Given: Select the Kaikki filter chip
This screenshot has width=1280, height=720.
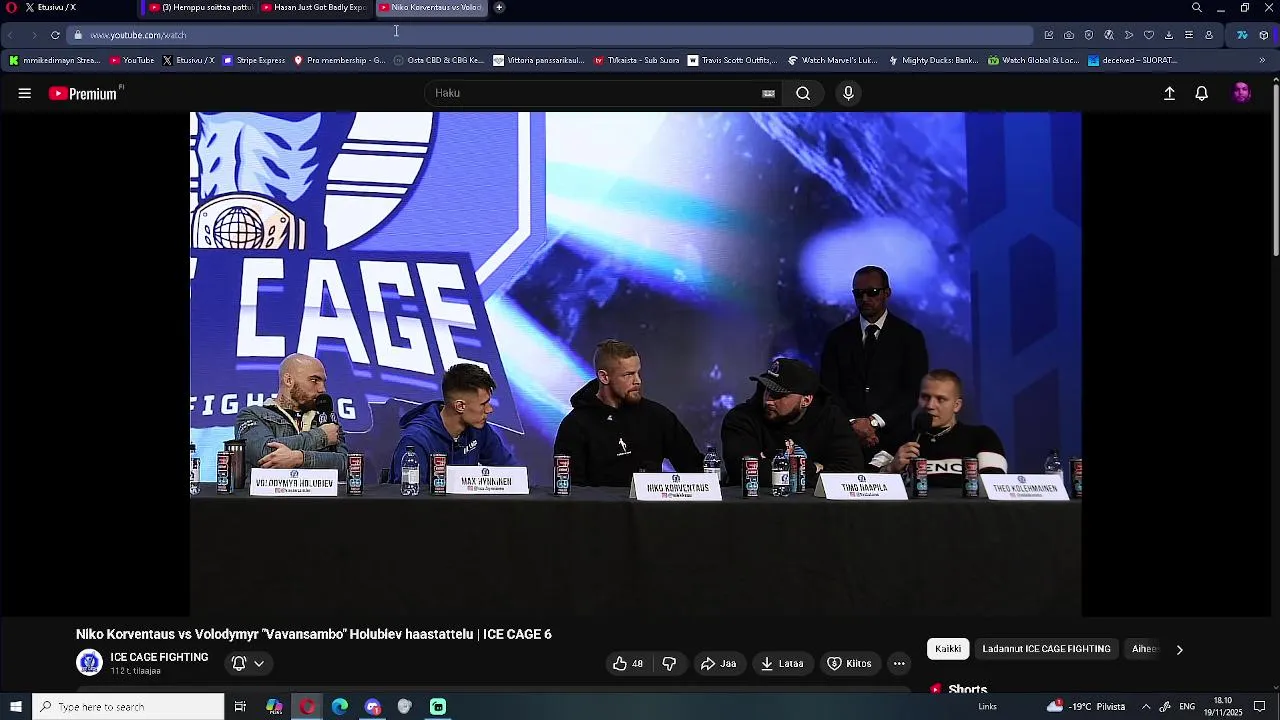Looking at the screenshot, I should pos(948,649).
